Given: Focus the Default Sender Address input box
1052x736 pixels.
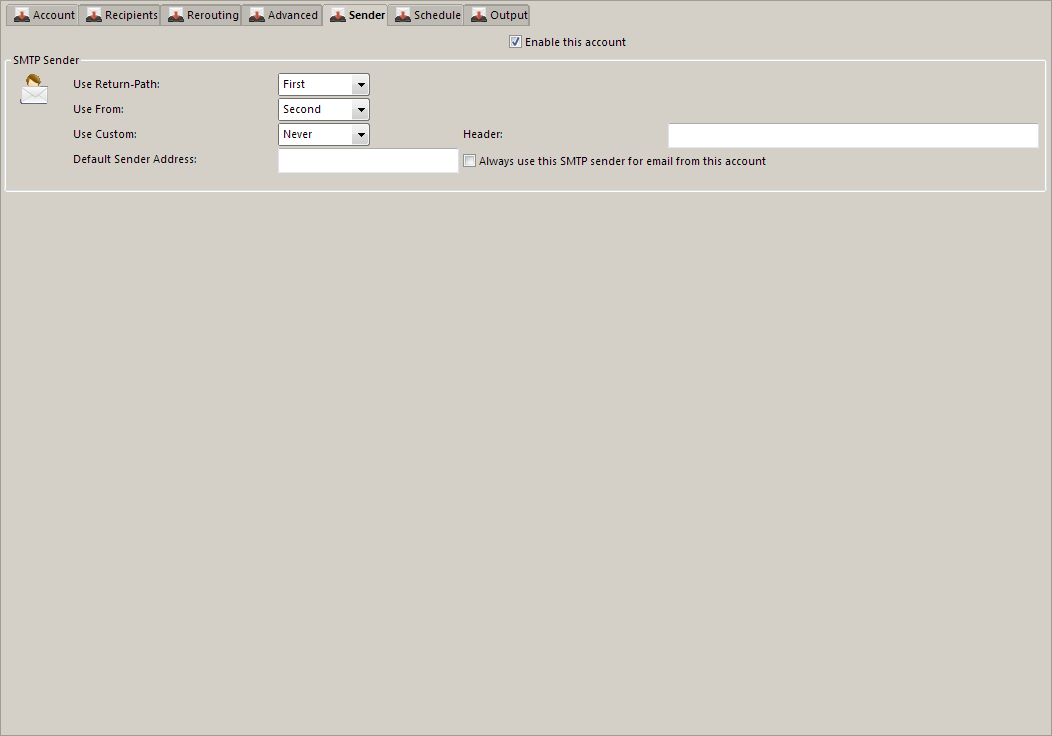Looking at the screenshot, I should (x=367, y=161).
